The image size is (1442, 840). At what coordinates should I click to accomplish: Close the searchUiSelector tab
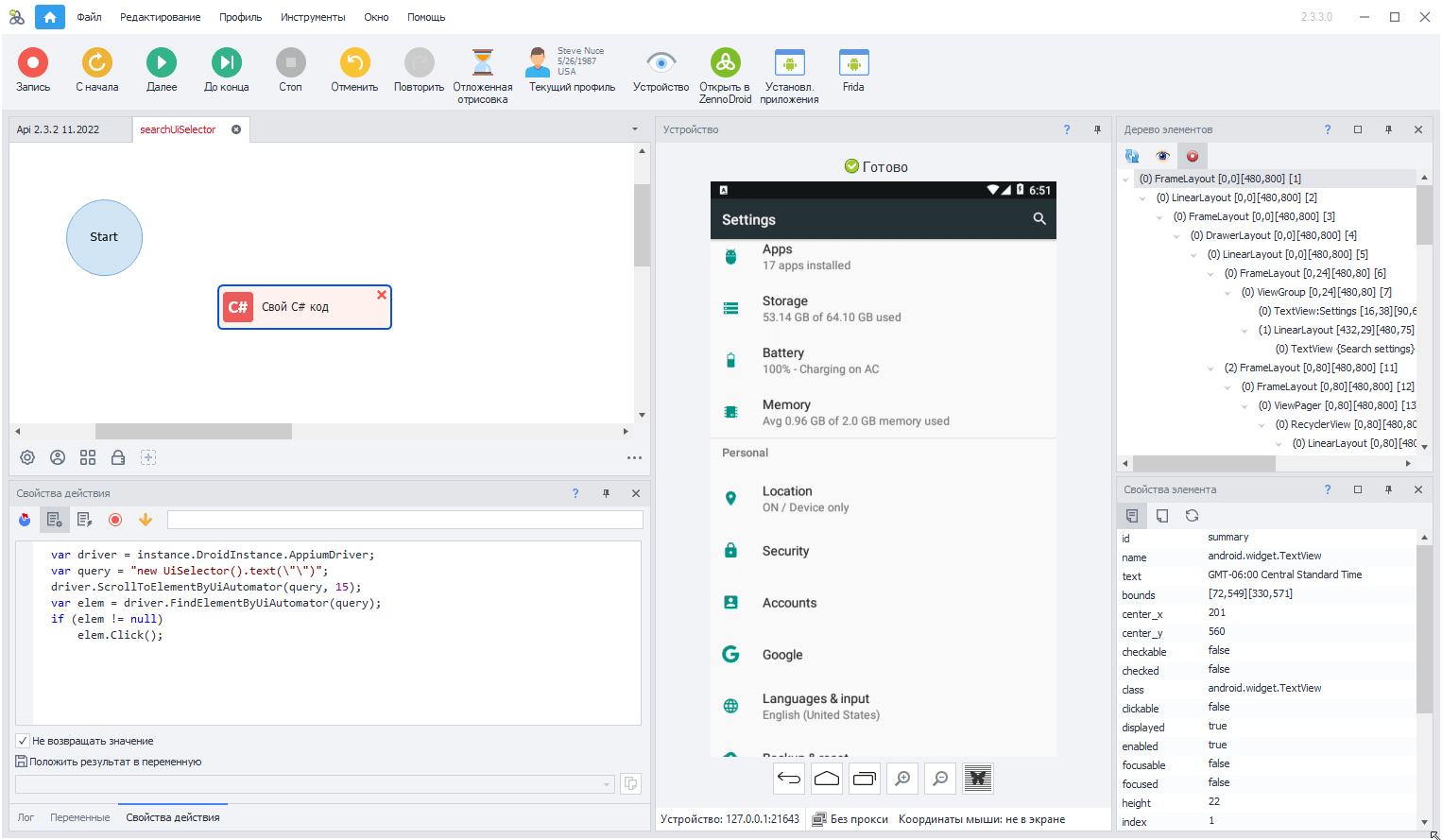pyautogui.click(x=236, y=129)
